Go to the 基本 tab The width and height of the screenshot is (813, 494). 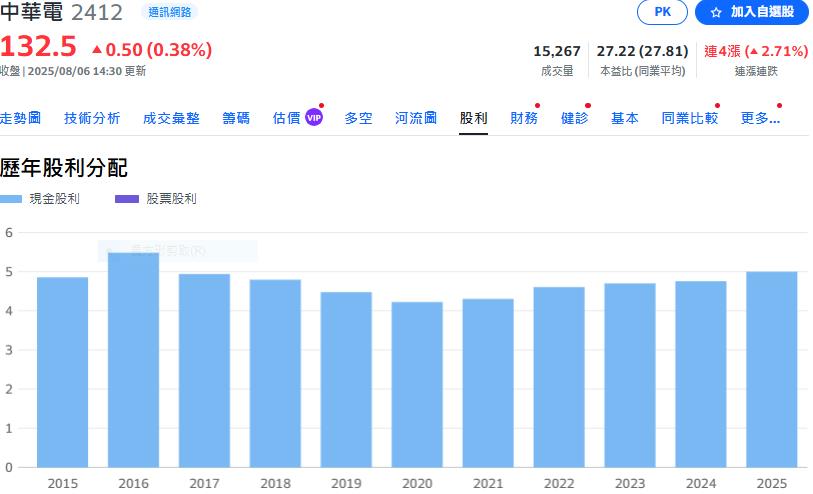[x=625, y=118]
